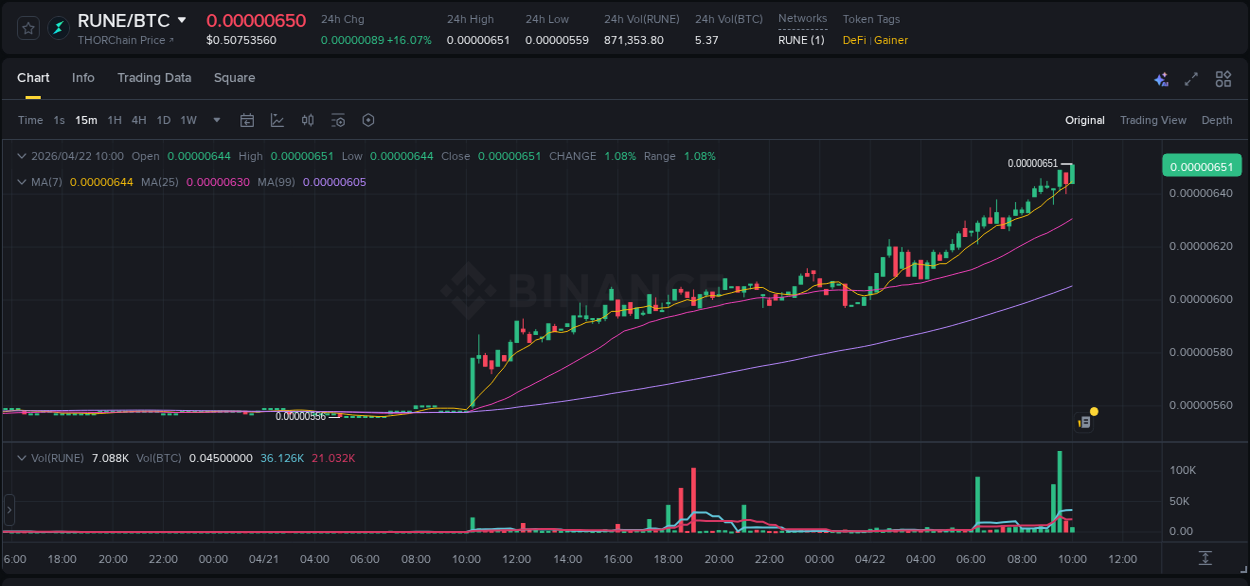1250x586 pixels.
Task: Click the DeFi token tag
Action: point(853,40)
